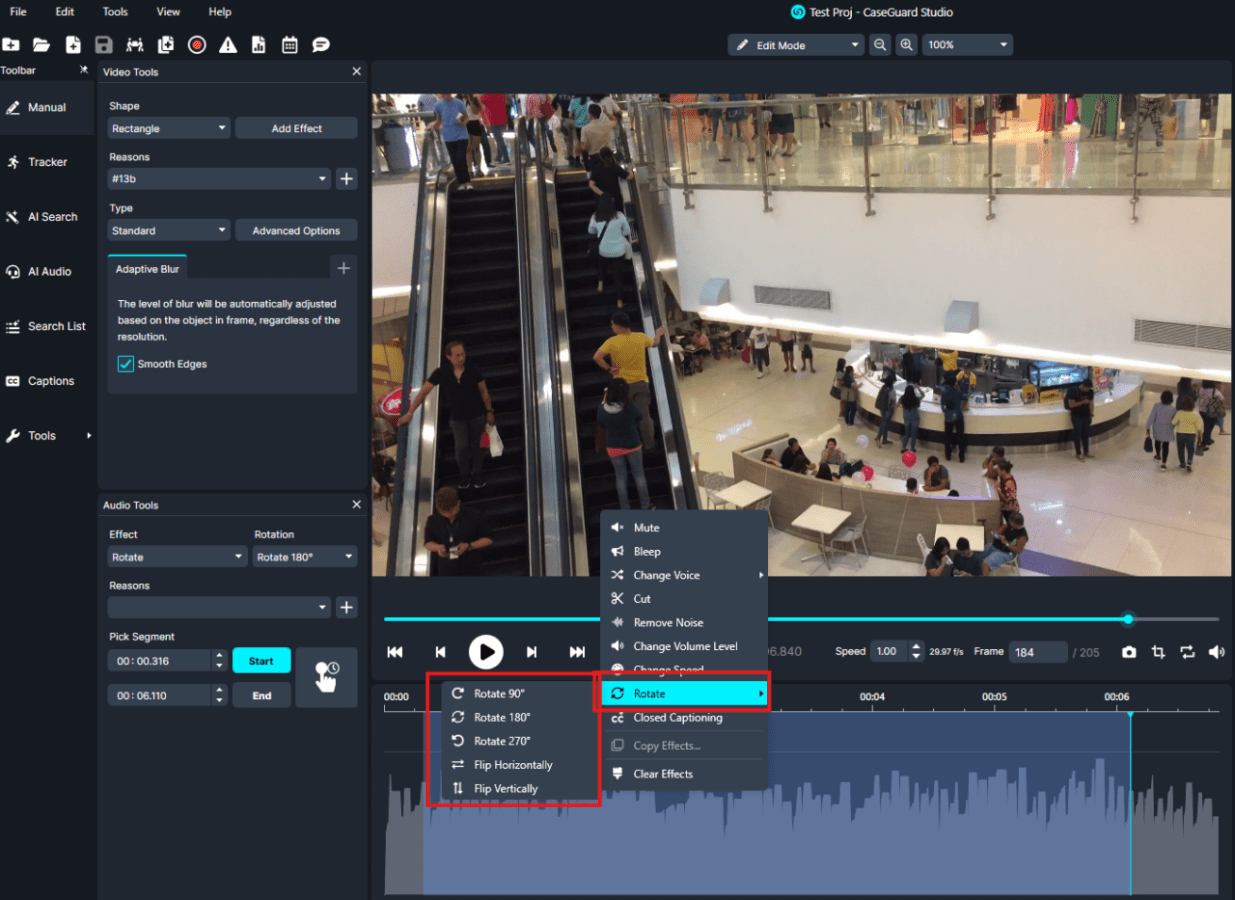Click the pick segment hand-clock icon
Screen dimensions: 1235x900
click(326, 677)
